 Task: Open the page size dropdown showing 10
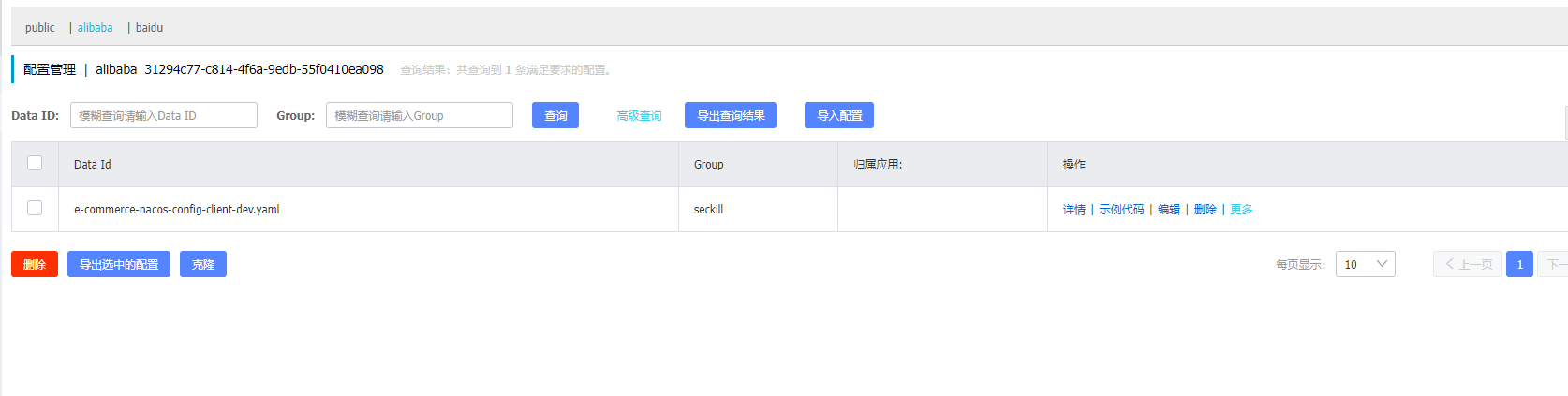click(x=1366, y=264)
